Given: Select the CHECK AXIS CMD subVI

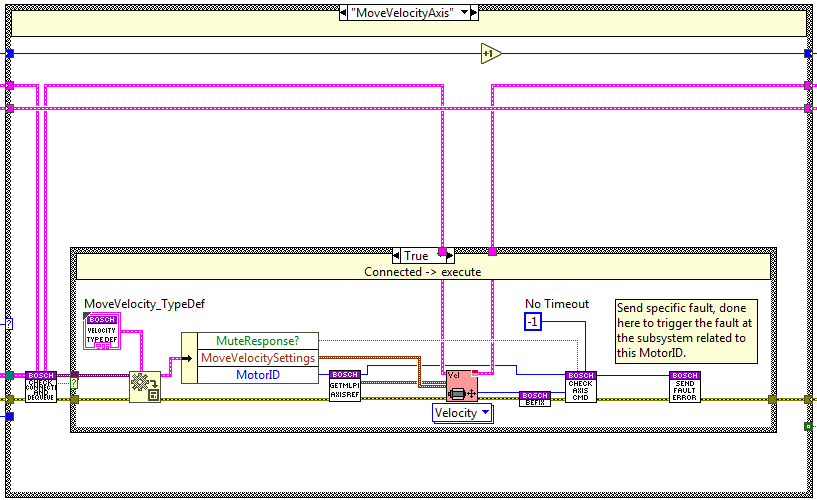Looking at the screenshot, I should coord(580,386).
